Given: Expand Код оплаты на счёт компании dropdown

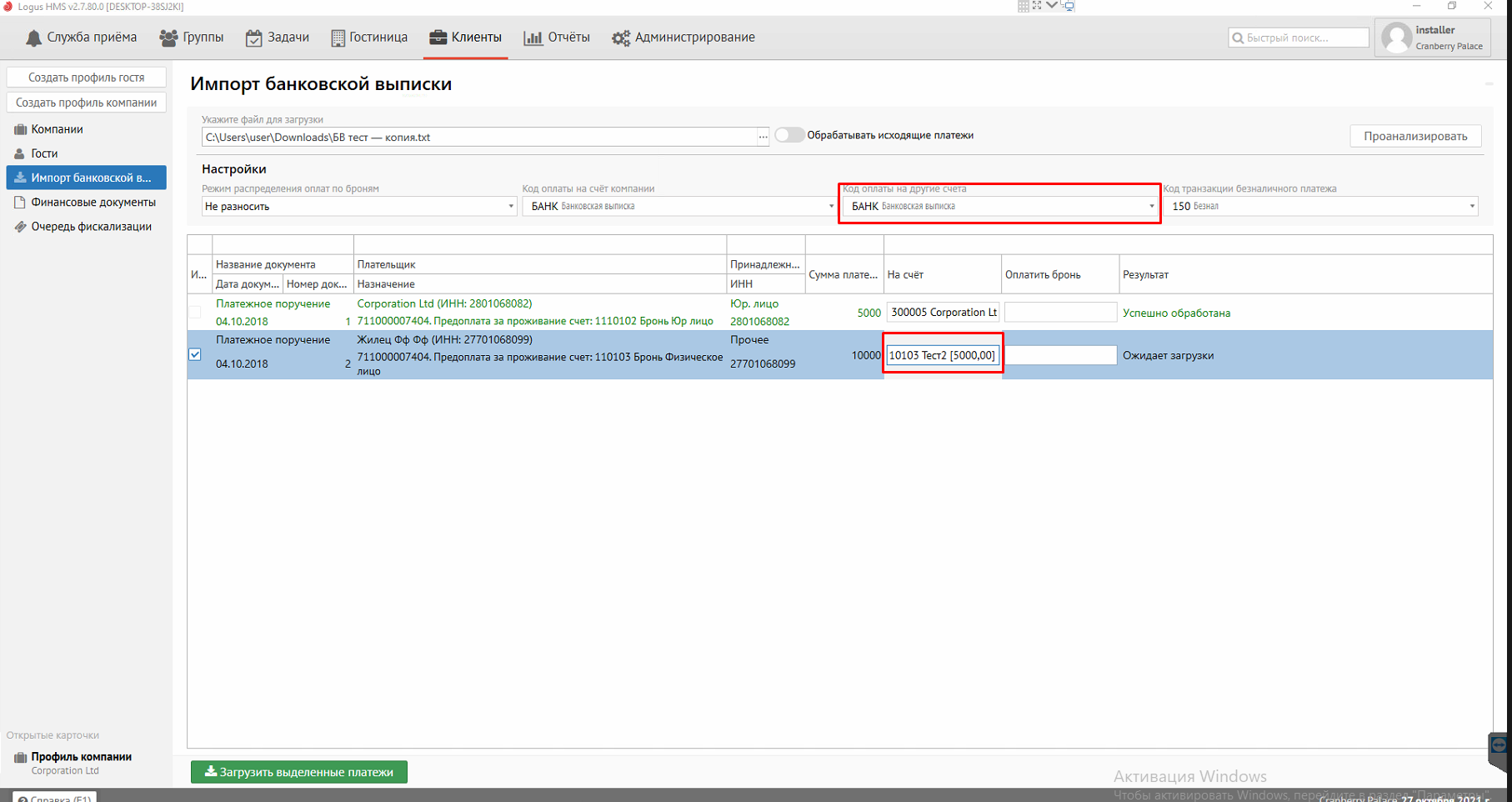Looking at the screenshot, I should [x=679, y=207].
